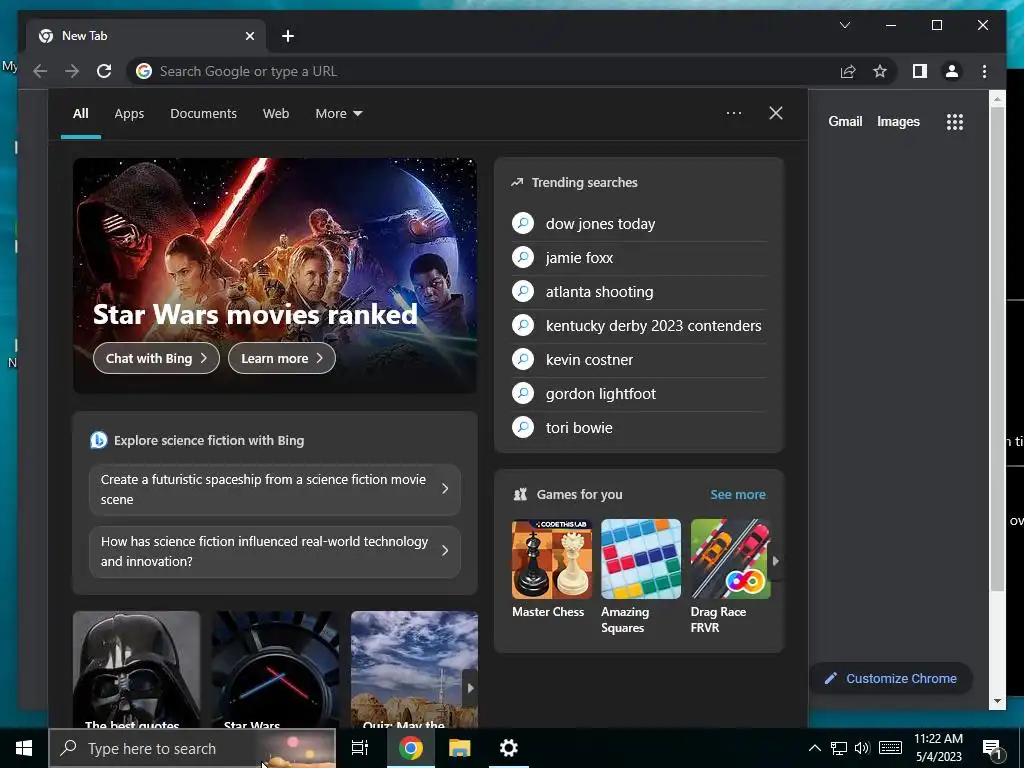Search trending 'jamie foxx'
This screenshot has height=768, width=1024.
pyautogui.click(x=639, y=258)
